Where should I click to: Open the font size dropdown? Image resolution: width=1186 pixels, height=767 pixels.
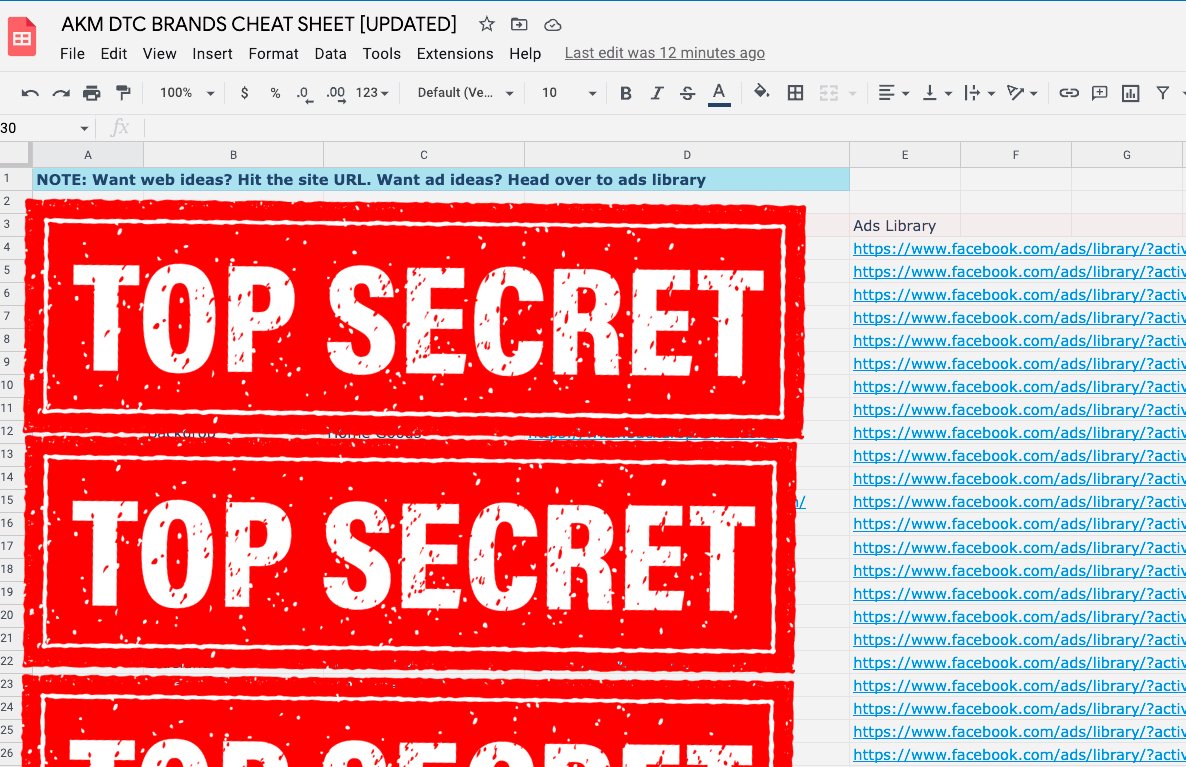[569, 93]
